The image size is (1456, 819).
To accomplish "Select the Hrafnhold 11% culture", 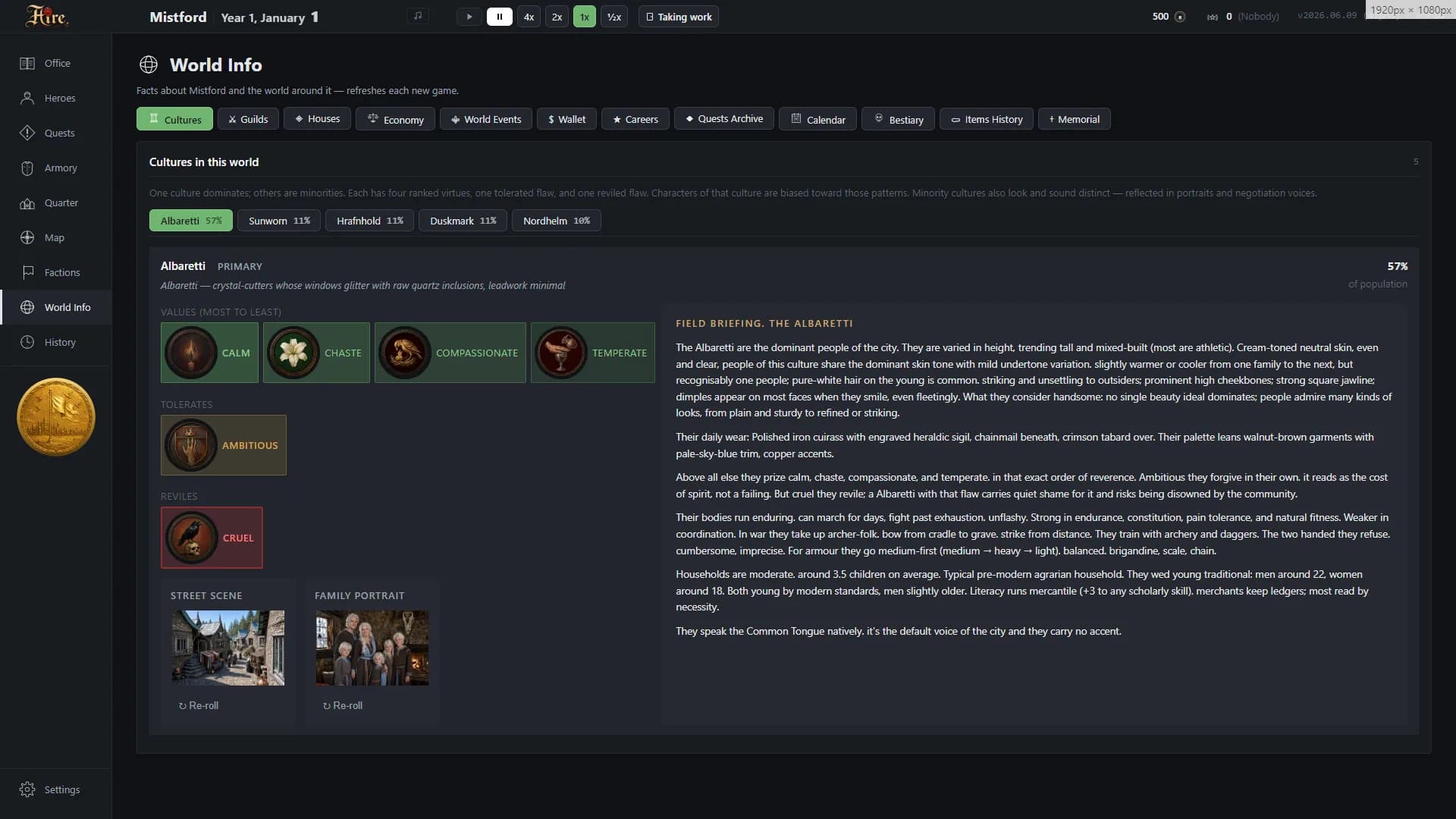I will (369, 221).
